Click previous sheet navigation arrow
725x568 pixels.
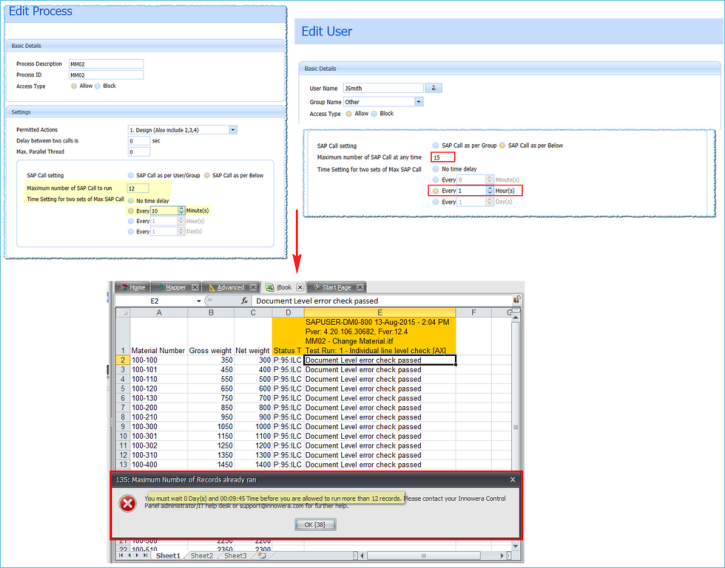click(x=129, y=556)
